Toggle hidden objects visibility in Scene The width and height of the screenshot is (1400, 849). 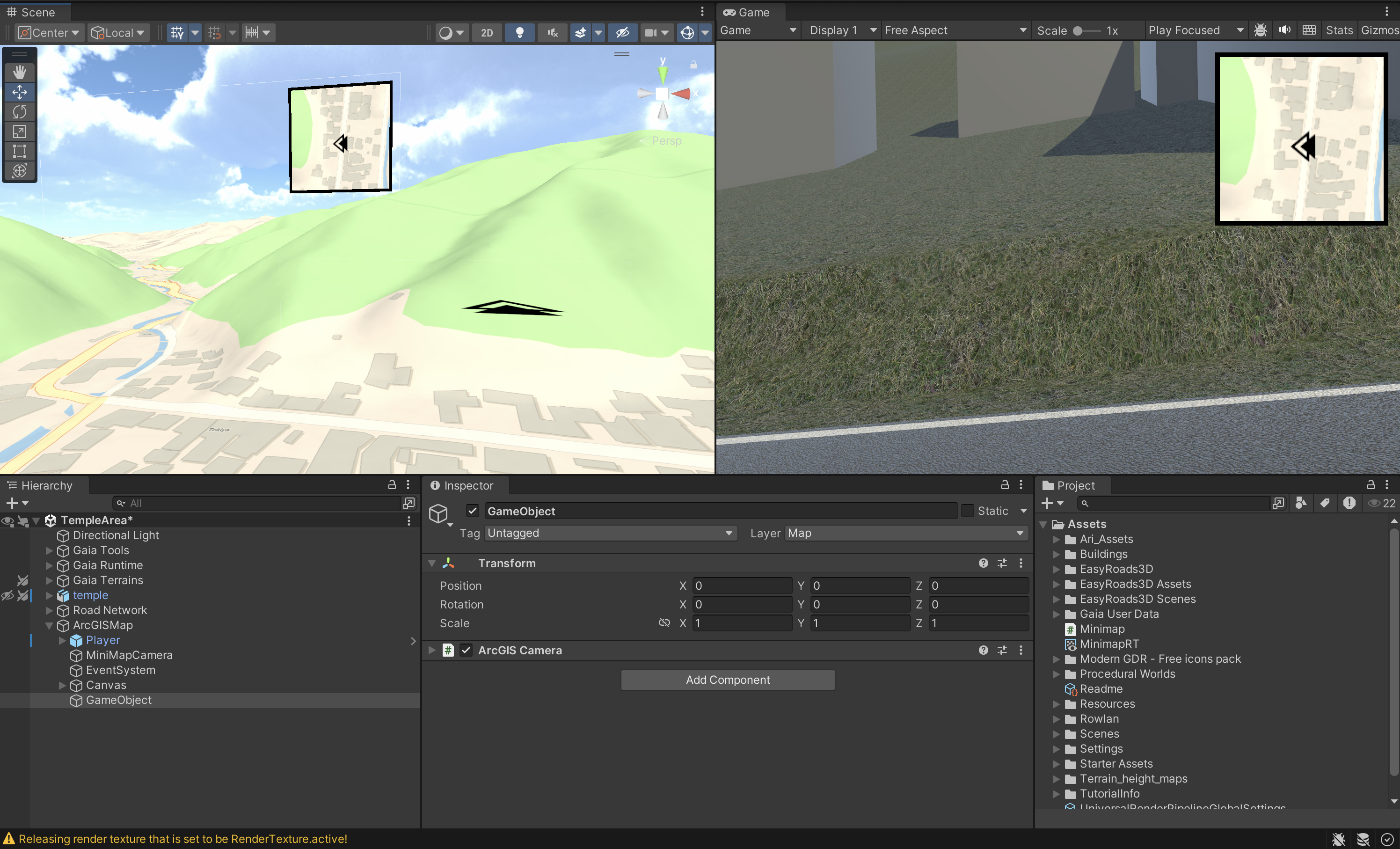pyautogui.click(x=622, y=32)
